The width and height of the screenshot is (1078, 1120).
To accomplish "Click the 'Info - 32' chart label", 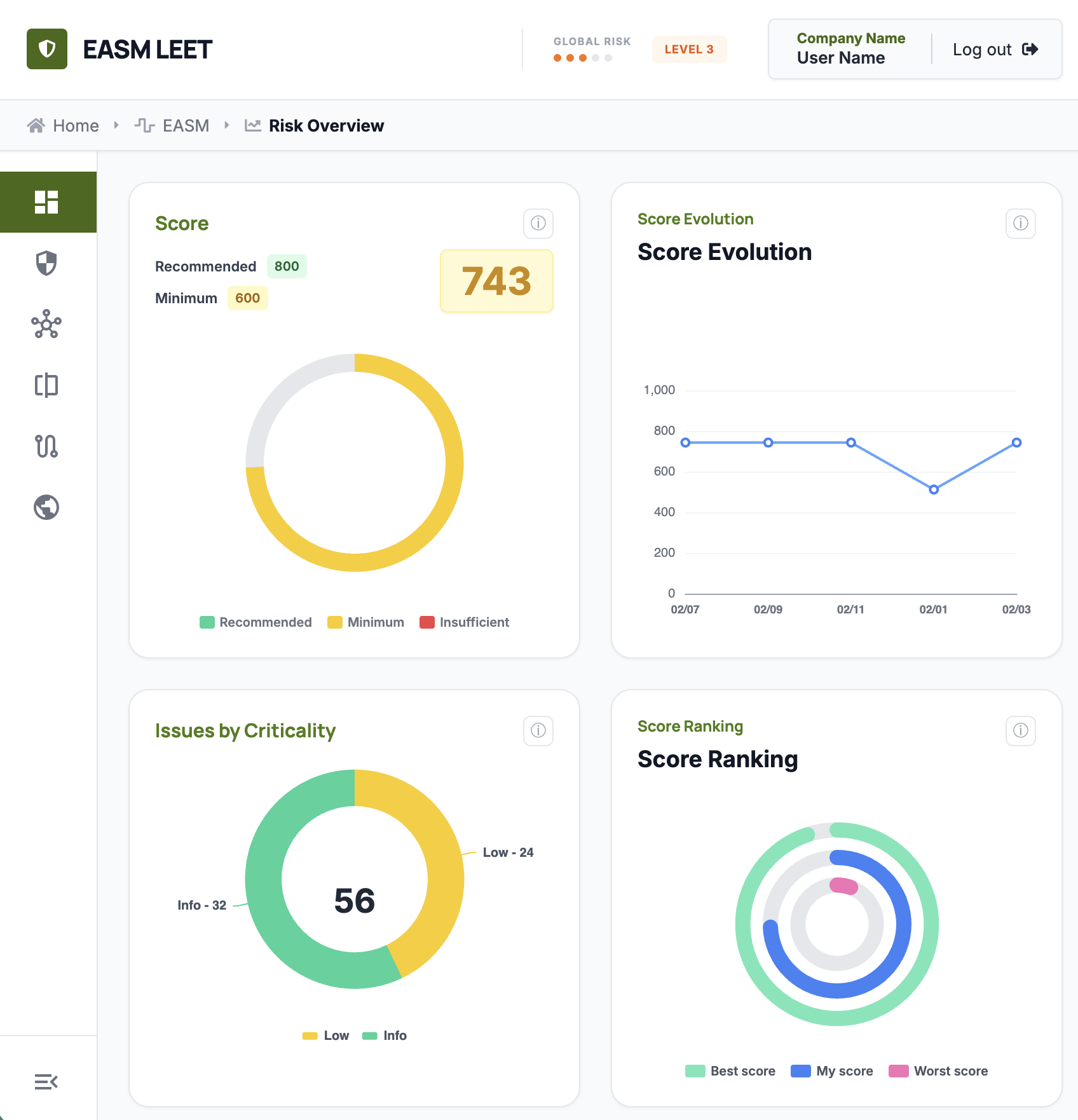I will tap(202, 905).
